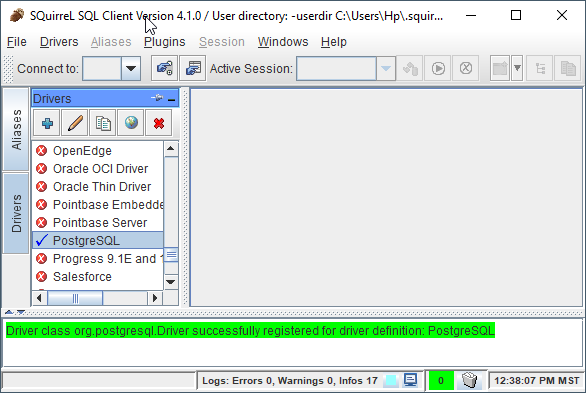This screenshot has width=586, height=393.
Task: Click the light blue status bar square
Action: coord(391,381)
